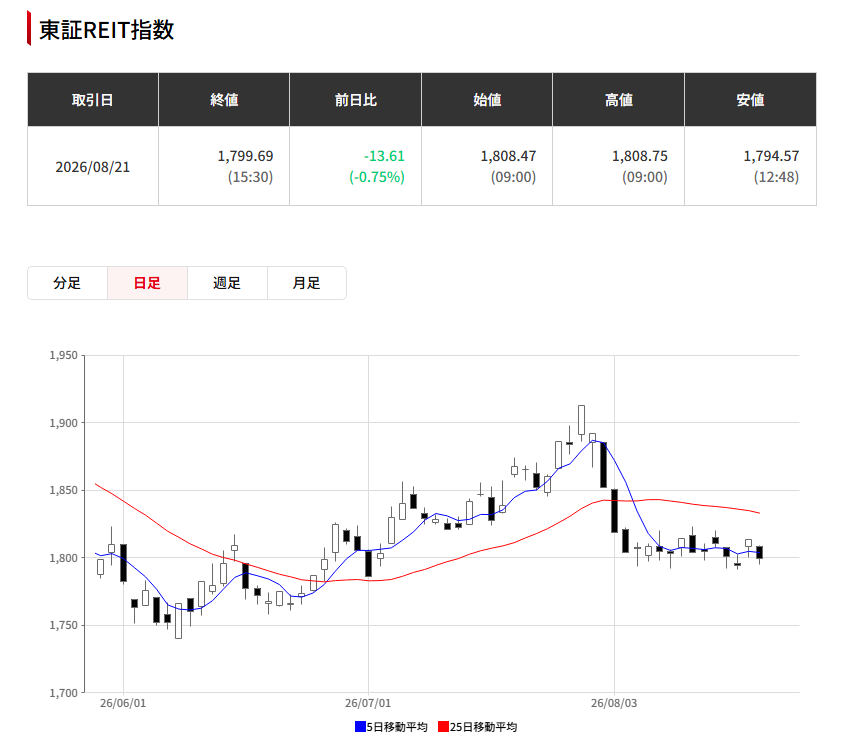Click the 1,900 y-axis label
Viewport: 854px width, 754px height.
64,423
